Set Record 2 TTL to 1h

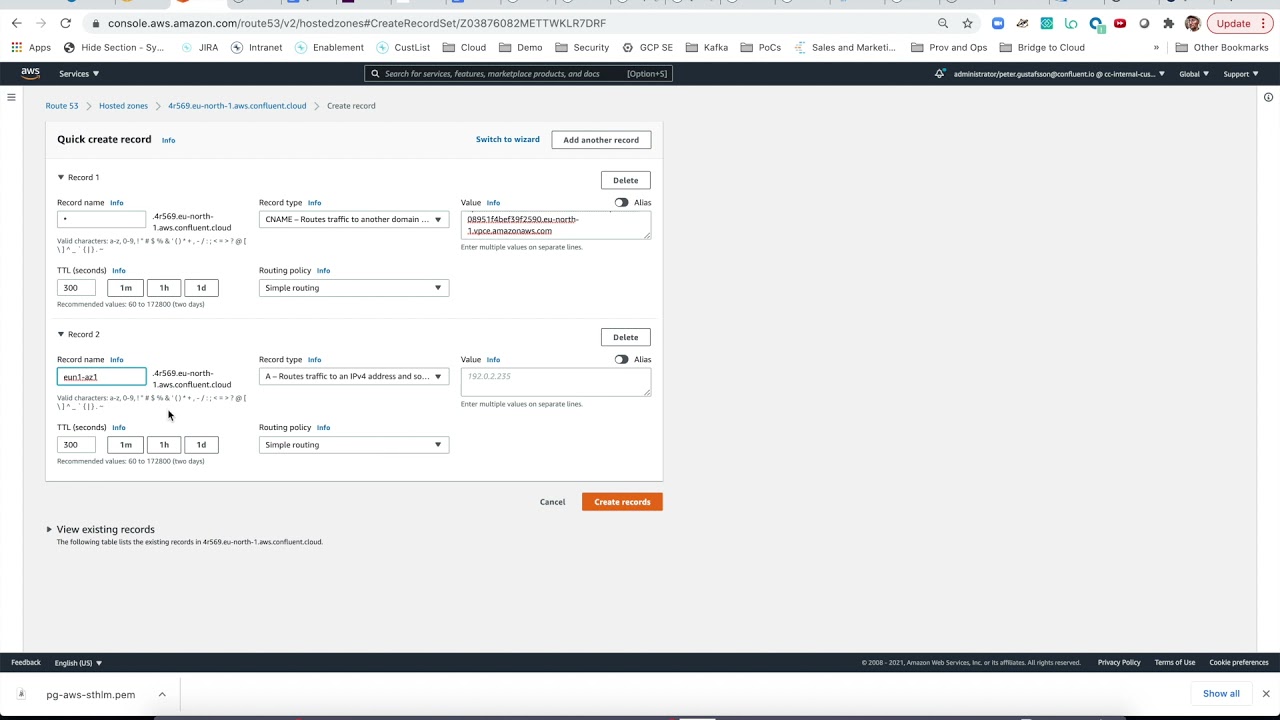pyautogui.click(x=164, y=445)
